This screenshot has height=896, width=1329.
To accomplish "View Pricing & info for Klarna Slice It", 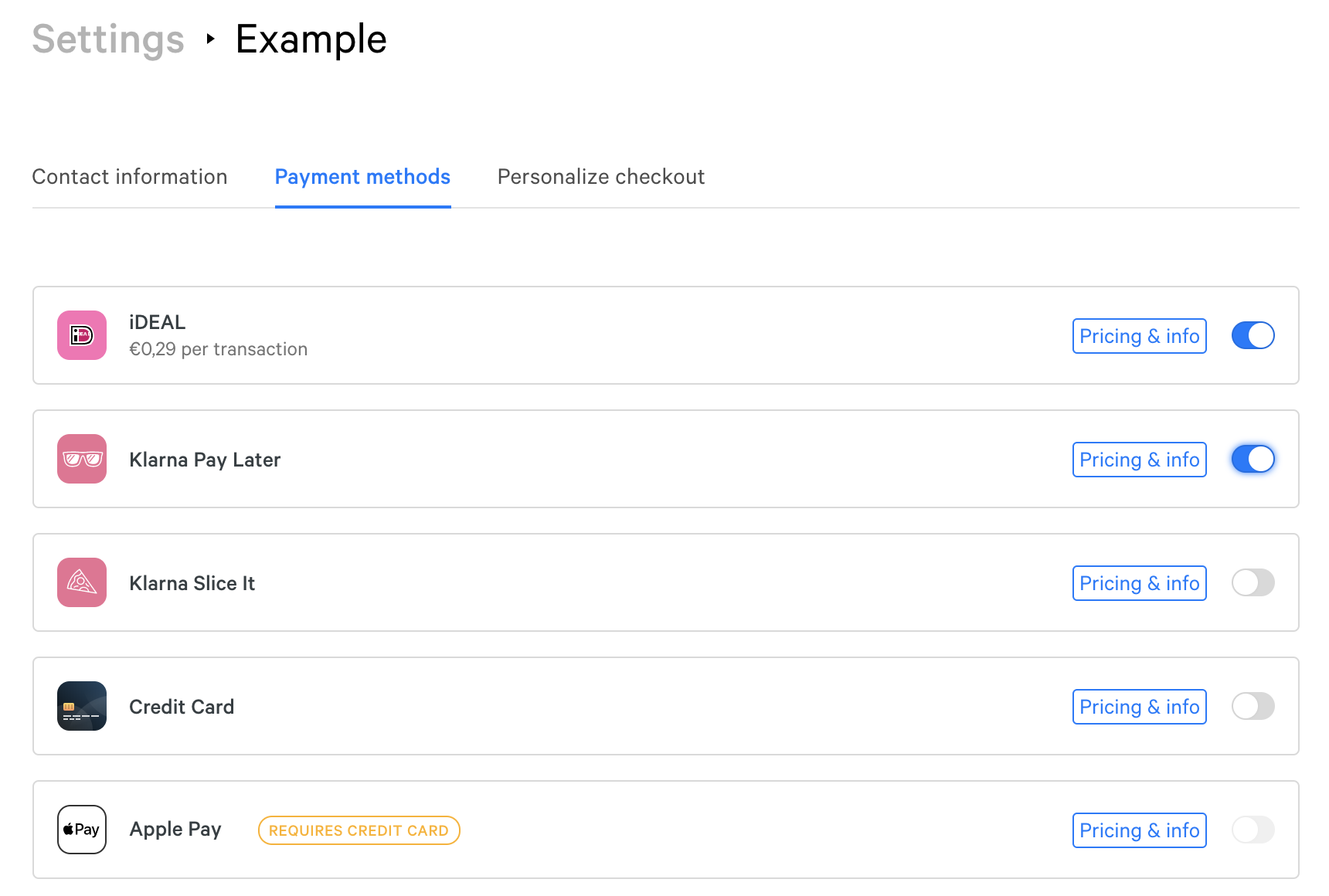I will 1140,583.
